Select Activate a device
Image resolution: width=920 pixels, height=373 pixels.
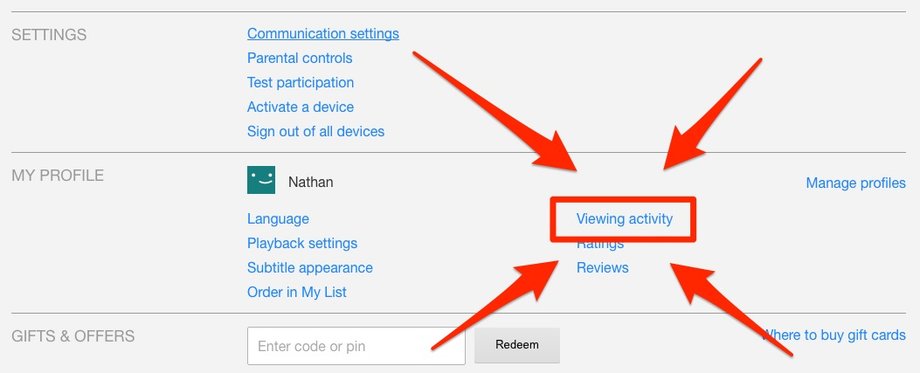click(x=300, y=107)
